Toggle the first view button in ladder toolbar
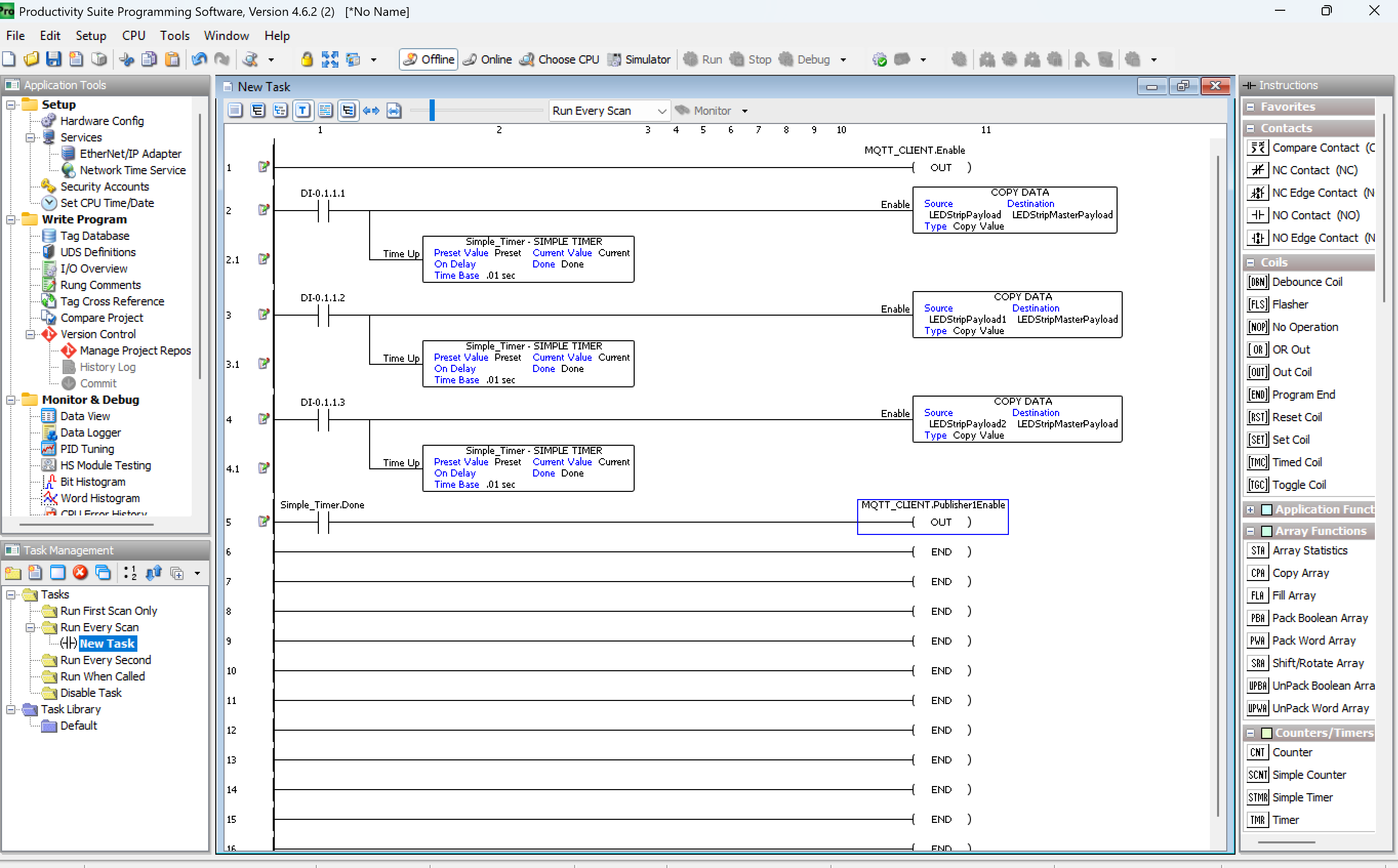 235,110
